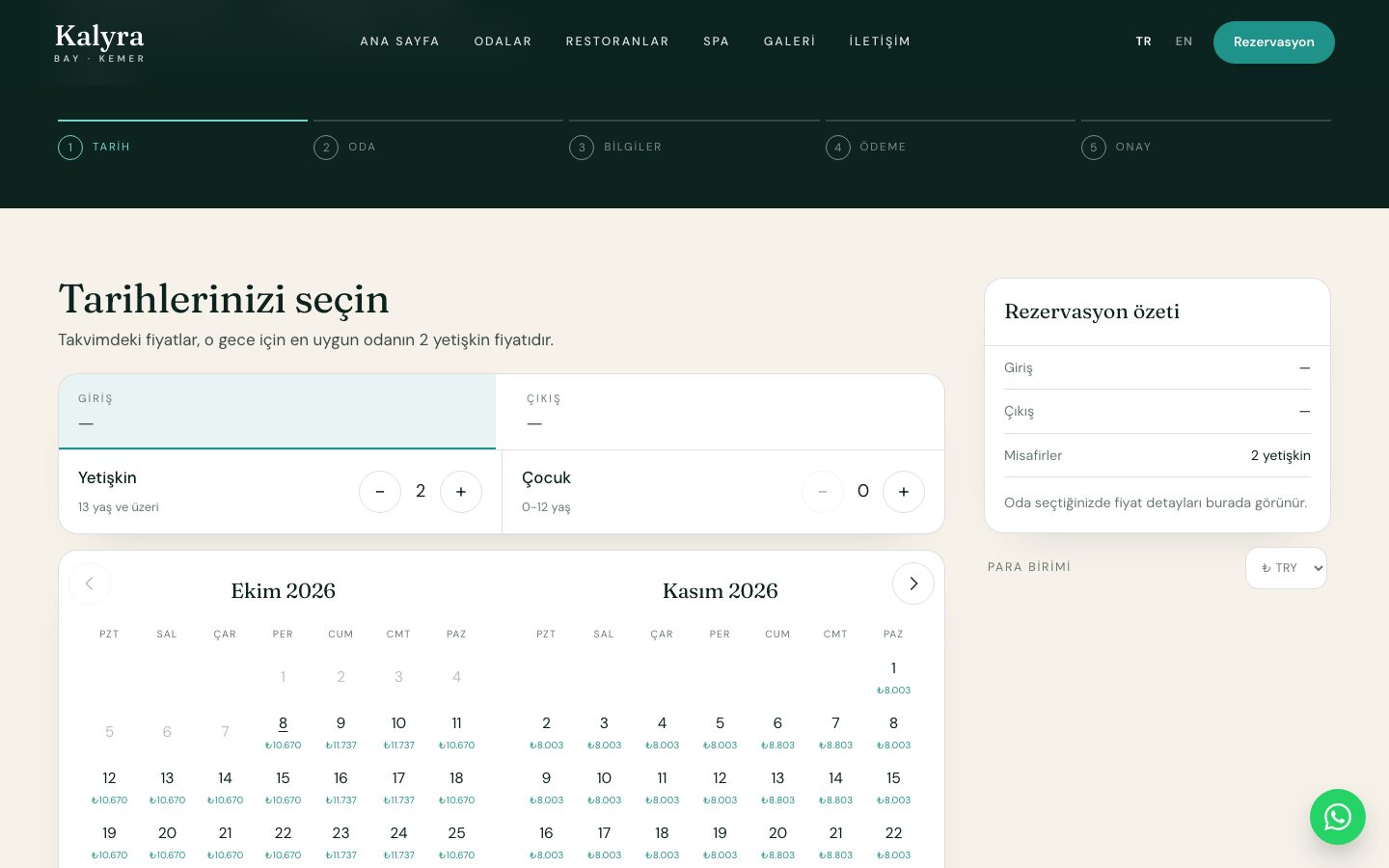
Task: Click the Rezervasyon özeti heading
Action: pos(1092,312)
